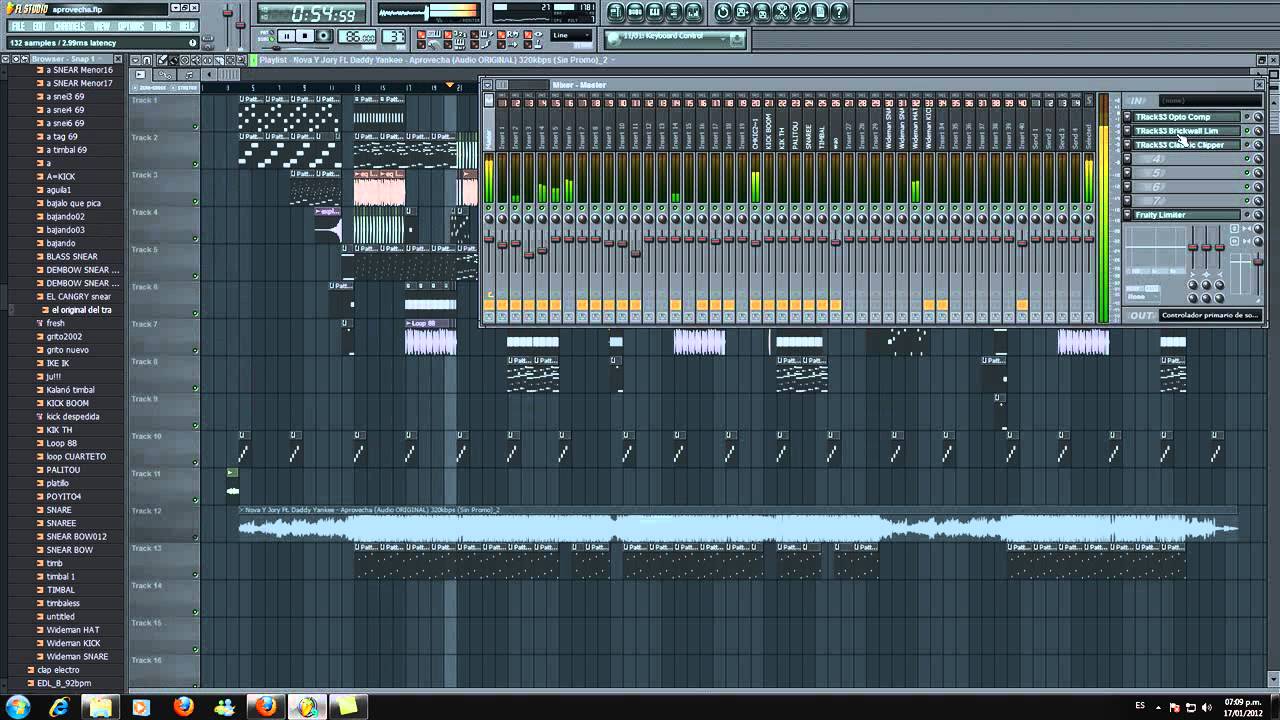The image size is (1280, 720).
Task: Open the TRackS3 Opto Comp plugin
Action: pyautogui.click(x=1187, y=117)
